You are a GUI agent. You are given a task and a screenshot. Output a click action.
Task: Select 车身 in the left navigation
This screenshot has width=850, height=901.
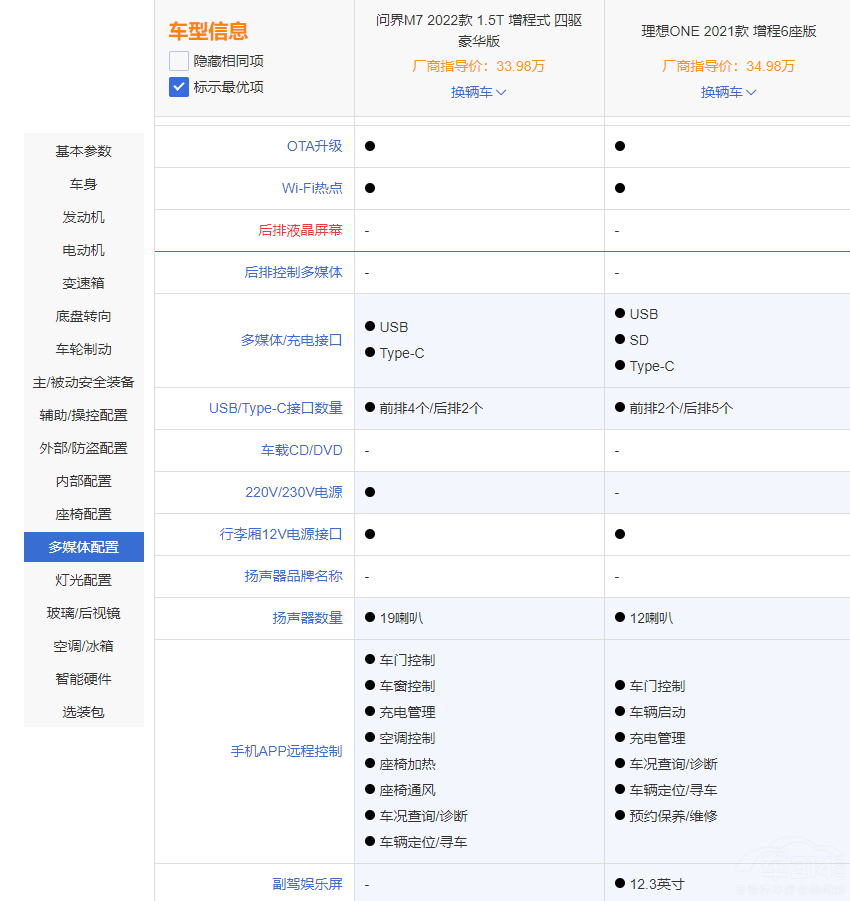84,184
